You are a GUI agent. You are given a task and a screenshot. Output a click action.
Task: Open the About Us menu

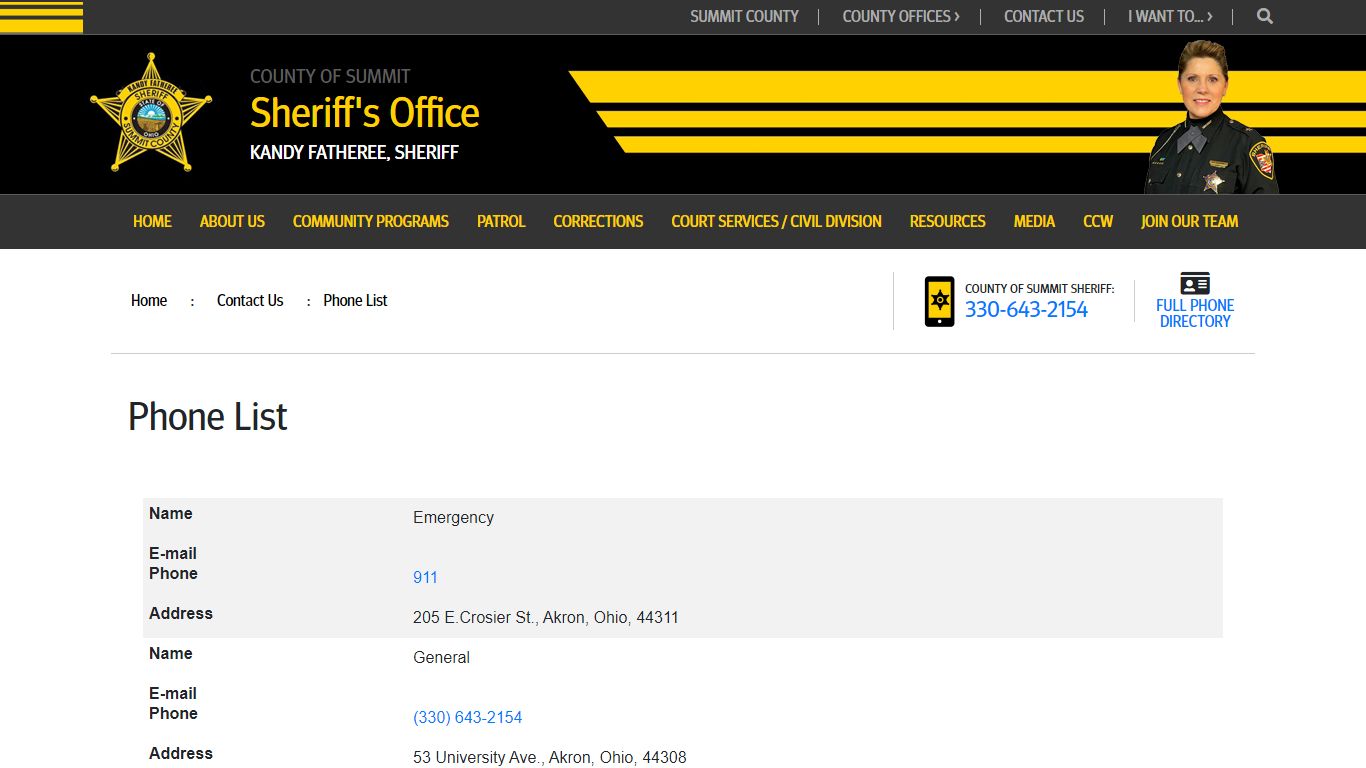tap(232, 221)
